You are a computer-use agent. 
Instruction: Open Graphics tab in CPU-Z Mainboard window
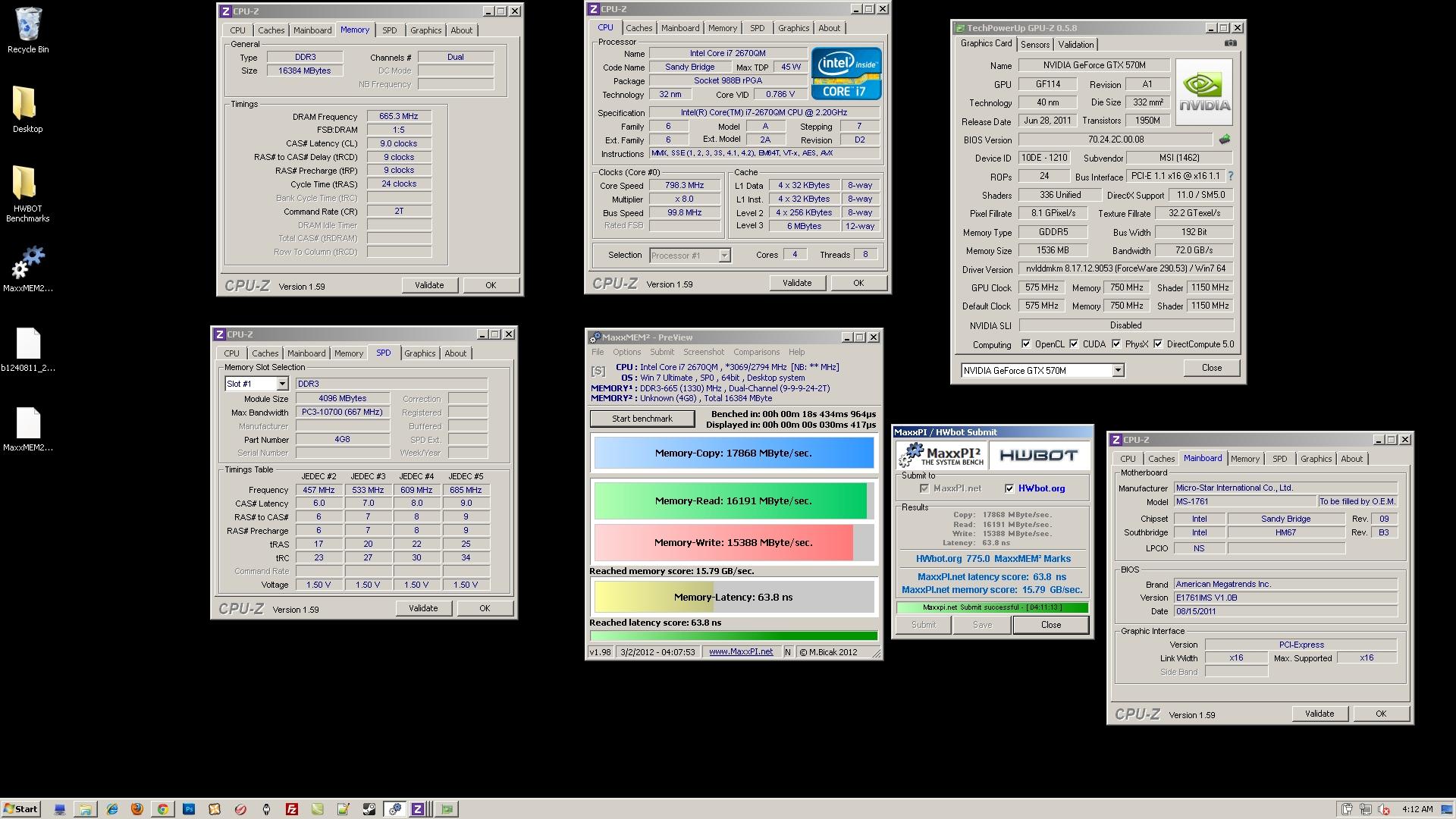tap(1316, 459)
